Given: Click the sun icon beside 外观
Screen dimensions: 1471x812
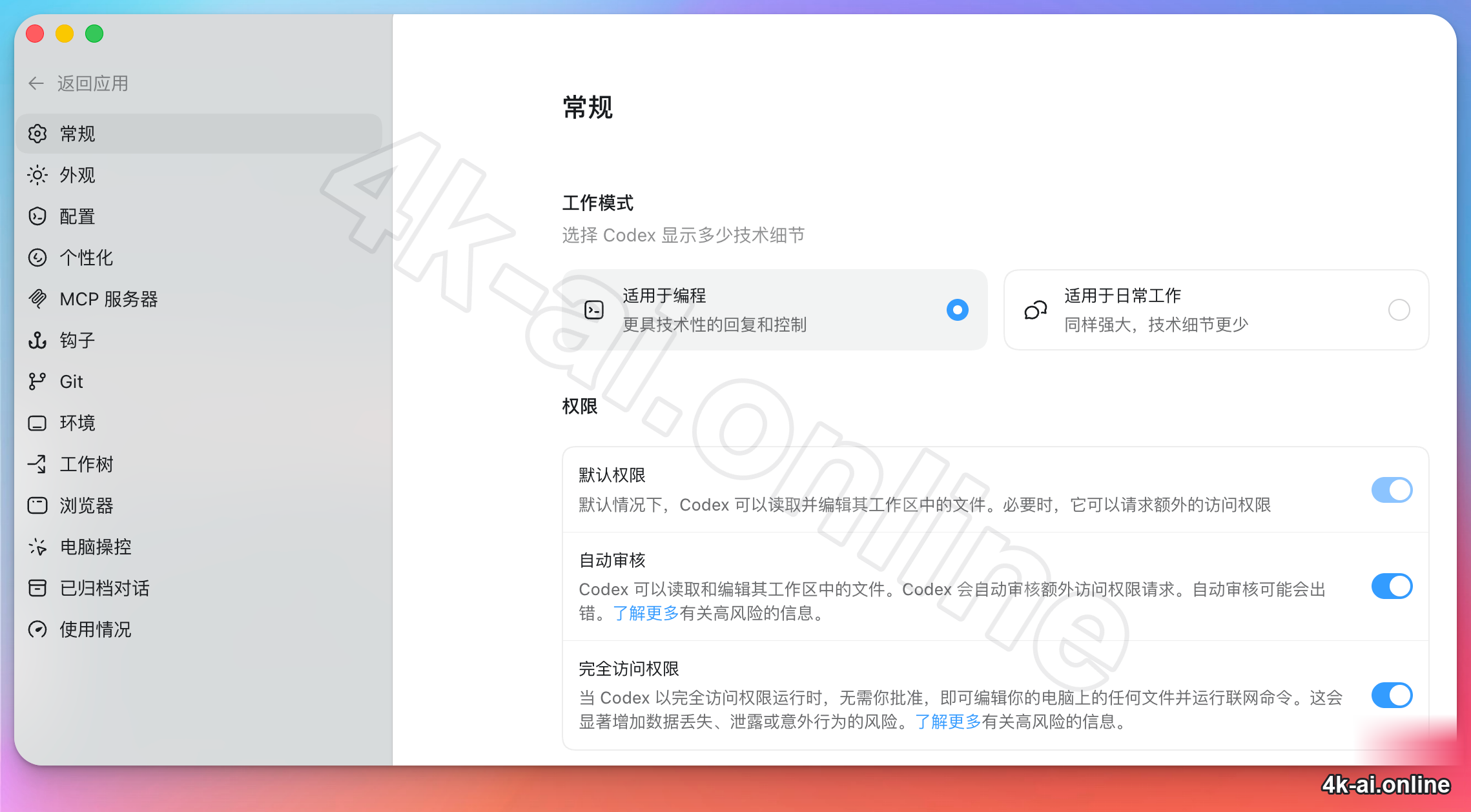Looking at the screenshot, I should pos(37,175).
